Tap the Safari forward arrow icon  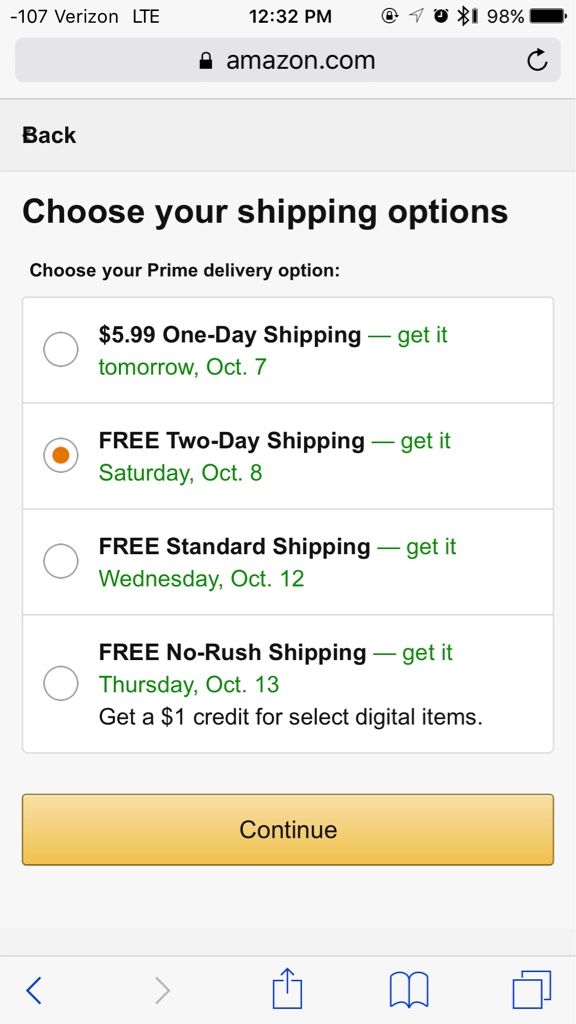click(162, 990)
